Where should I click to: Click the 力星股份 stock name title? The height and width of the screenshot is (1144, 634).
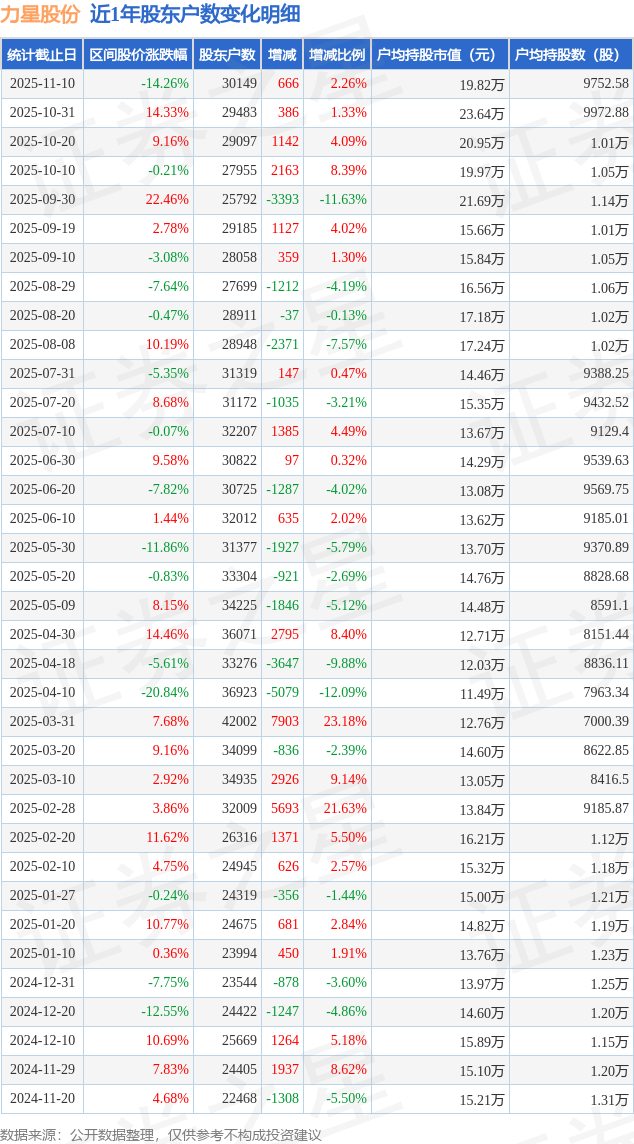(x=40, y=14)
